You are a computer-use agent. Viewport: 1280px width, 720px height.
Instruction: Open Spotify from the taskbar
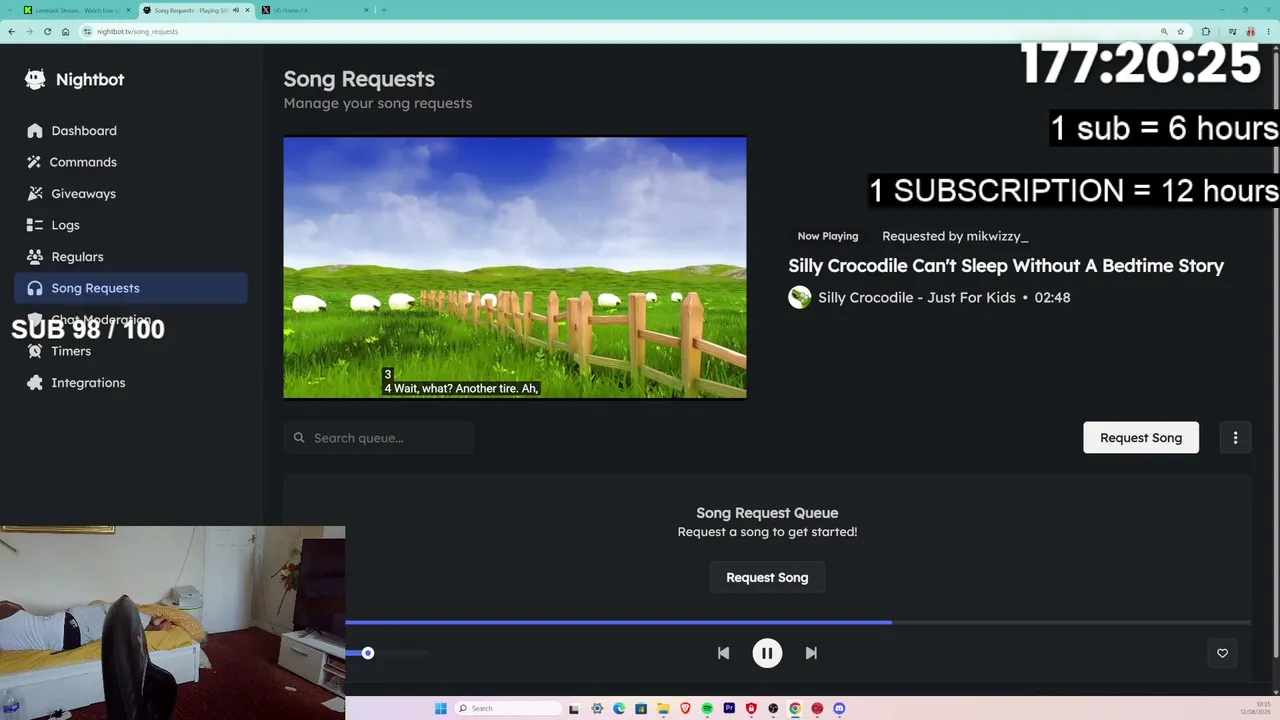pos(707,709)
